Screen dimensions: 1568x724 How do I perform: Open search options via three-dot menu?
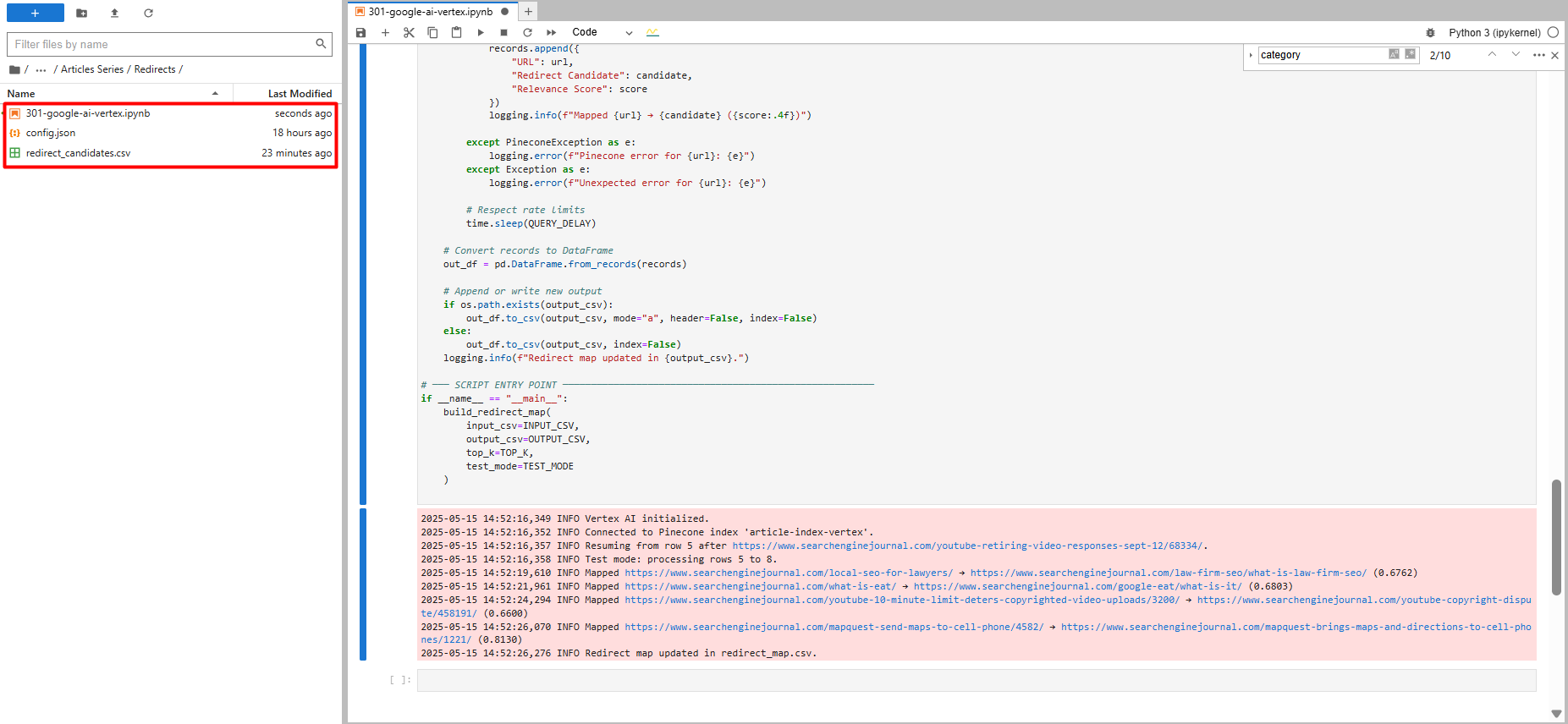(x=1538, y=55)
